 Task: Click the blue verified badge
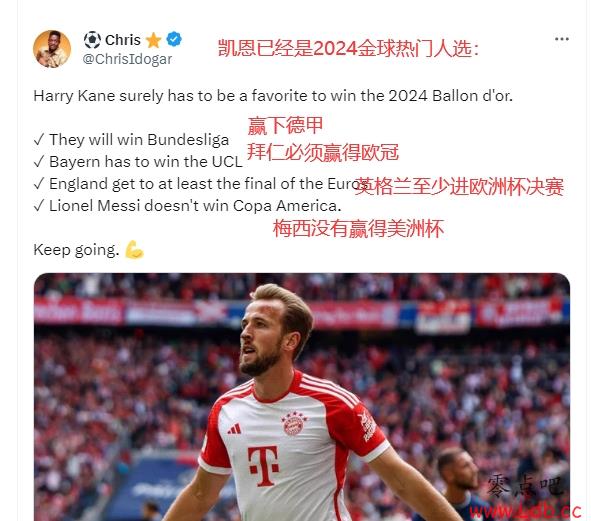(x=174, y=39)
